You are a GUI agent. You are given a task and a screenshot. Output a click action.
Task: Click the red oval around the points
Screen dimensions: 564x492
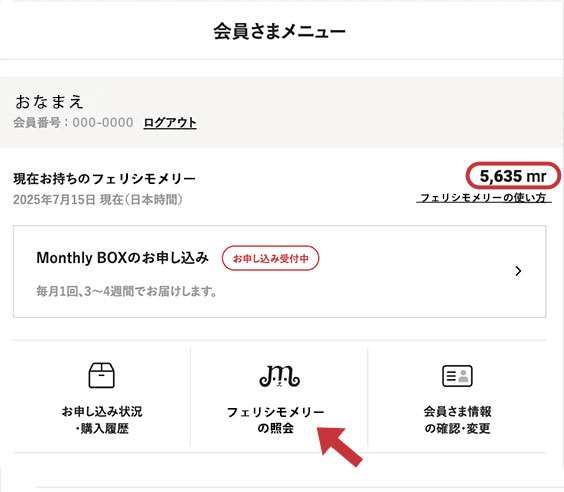click(x=513, y=176)
